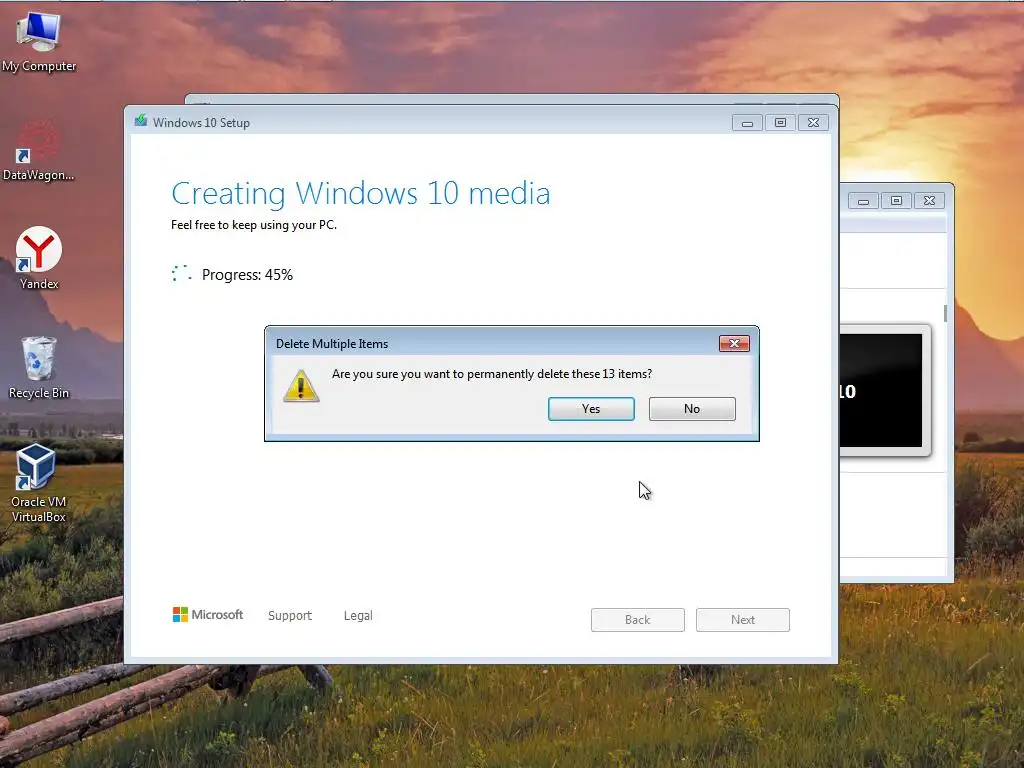This screenshot has width=1024, height=768.
Task: Click the Next button in setup
Action: coord(743,620)
